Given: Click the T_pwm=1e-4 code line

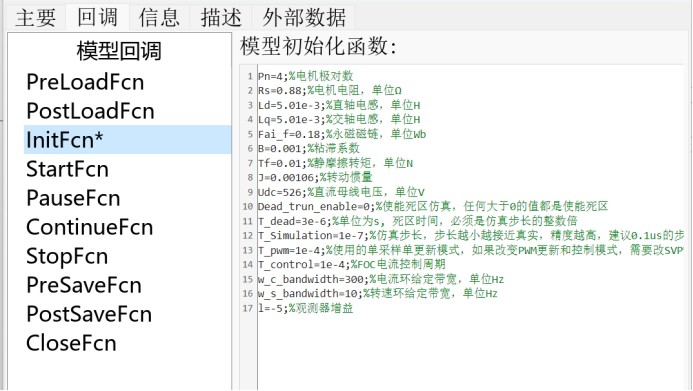Looking at the screenshot, I should (471, 250).
